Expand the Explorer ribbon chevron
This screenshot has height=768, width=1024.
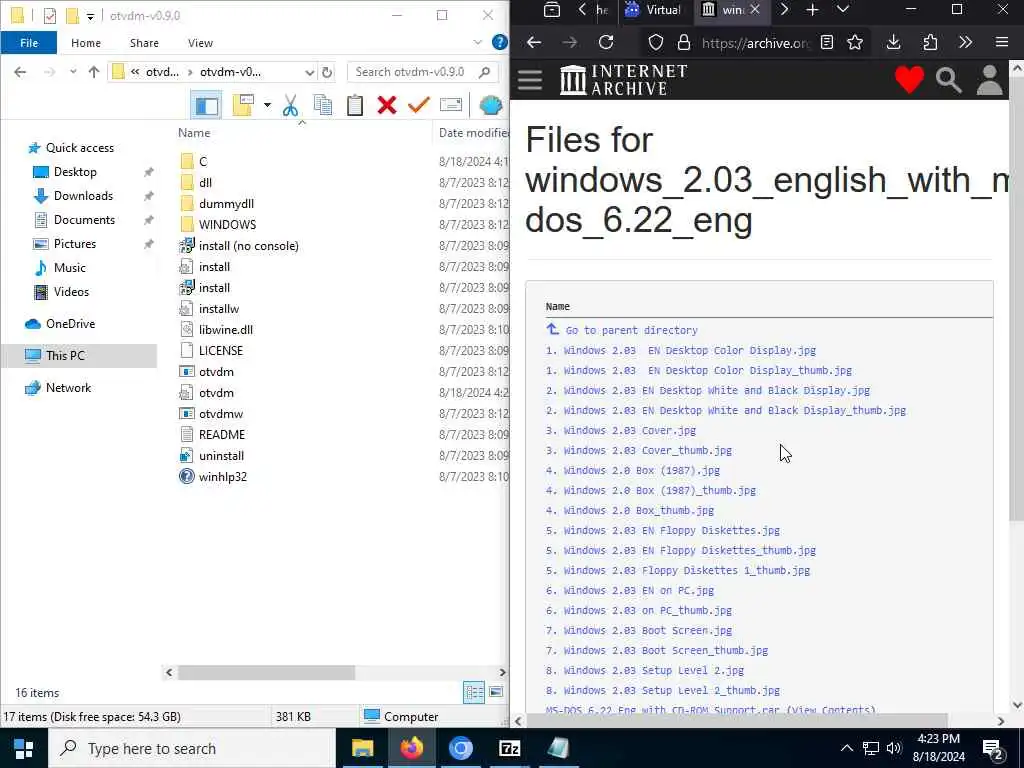pyautogui.click(x=477, y=42)
